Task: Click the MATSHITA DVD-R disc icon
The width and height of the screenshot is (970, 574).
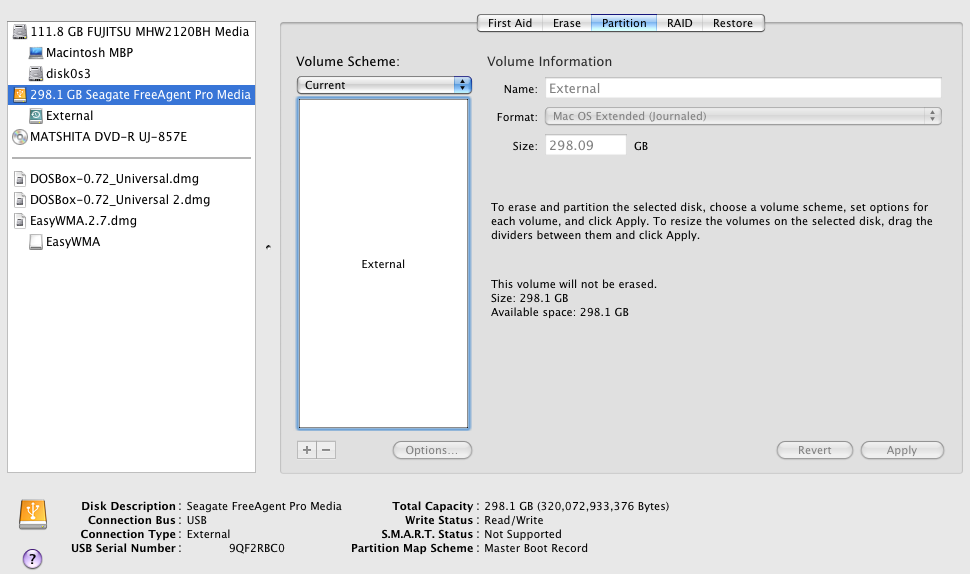Action: [x=20, y=137]
